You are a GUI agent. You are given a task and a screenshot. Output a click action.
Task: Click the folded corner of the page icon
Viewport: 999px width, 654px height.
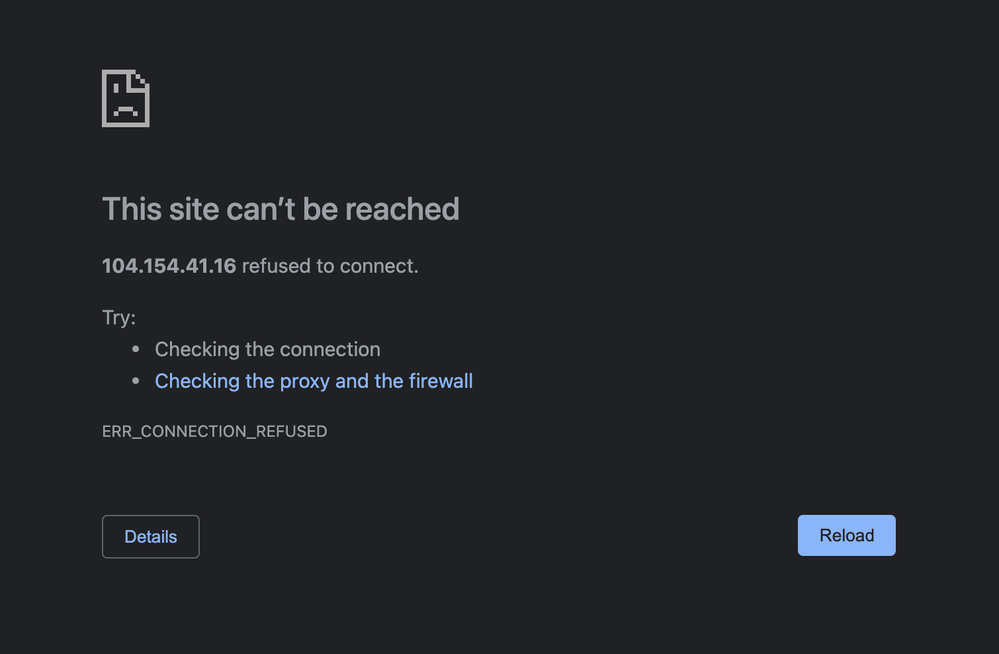(140, 80)
